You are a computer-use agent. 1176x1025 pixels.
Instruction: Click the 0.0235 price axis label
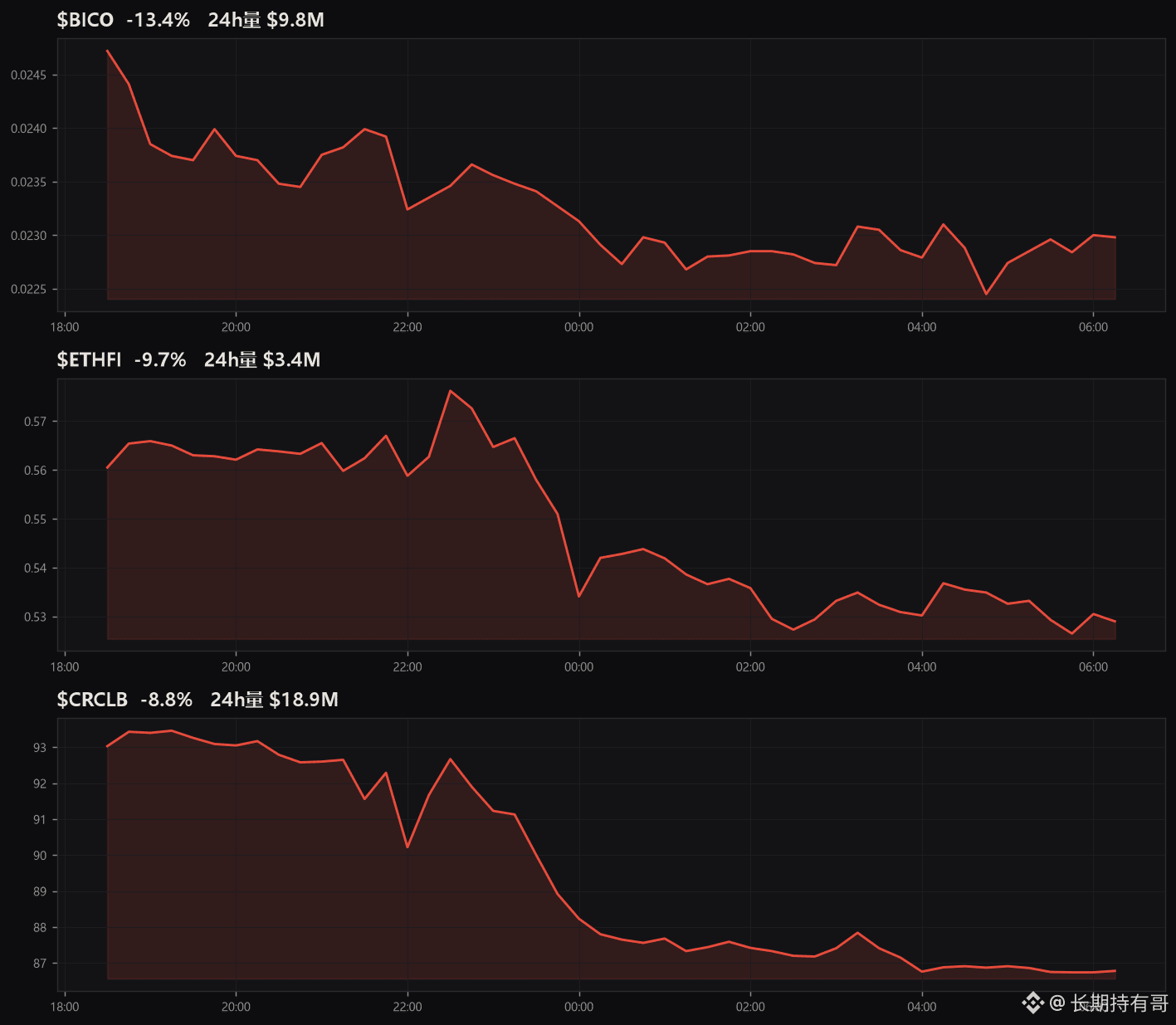point(28,183)
